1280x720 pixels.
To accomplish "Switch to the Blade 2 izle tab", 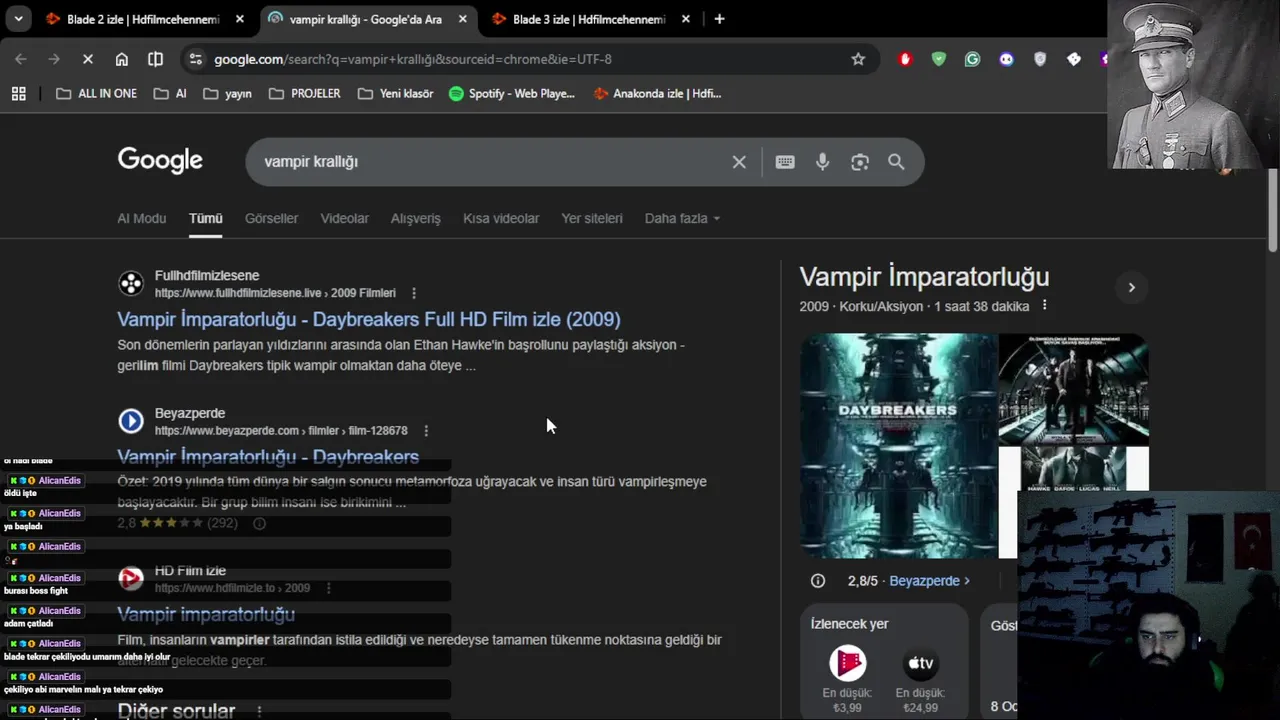I will [142, 19].
